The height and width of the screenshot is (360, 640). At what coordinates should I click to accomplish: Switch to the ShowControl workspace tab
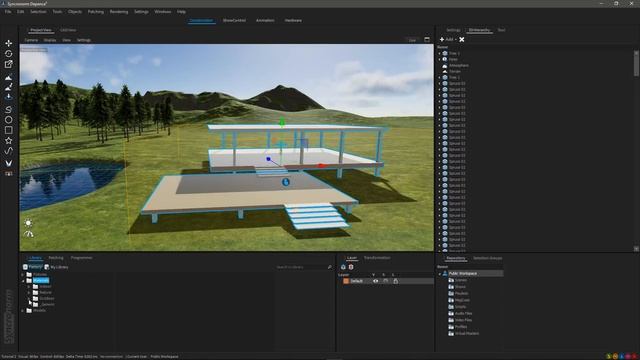(x=234, y=20)
